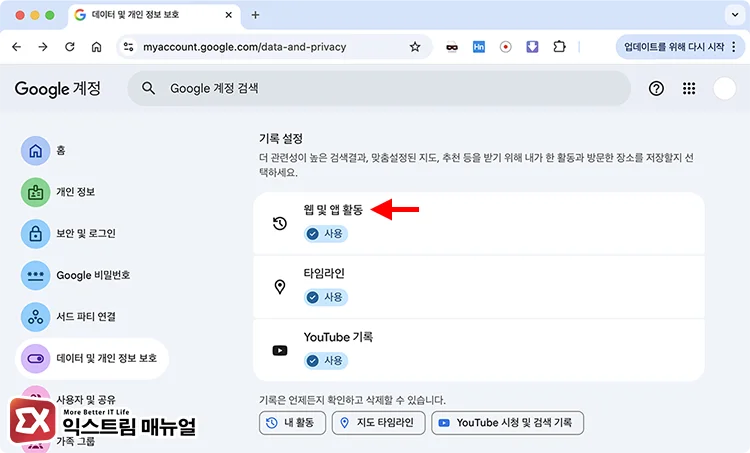Open the red record-dot extension
The image size is (750, 453).
(506, 47)
